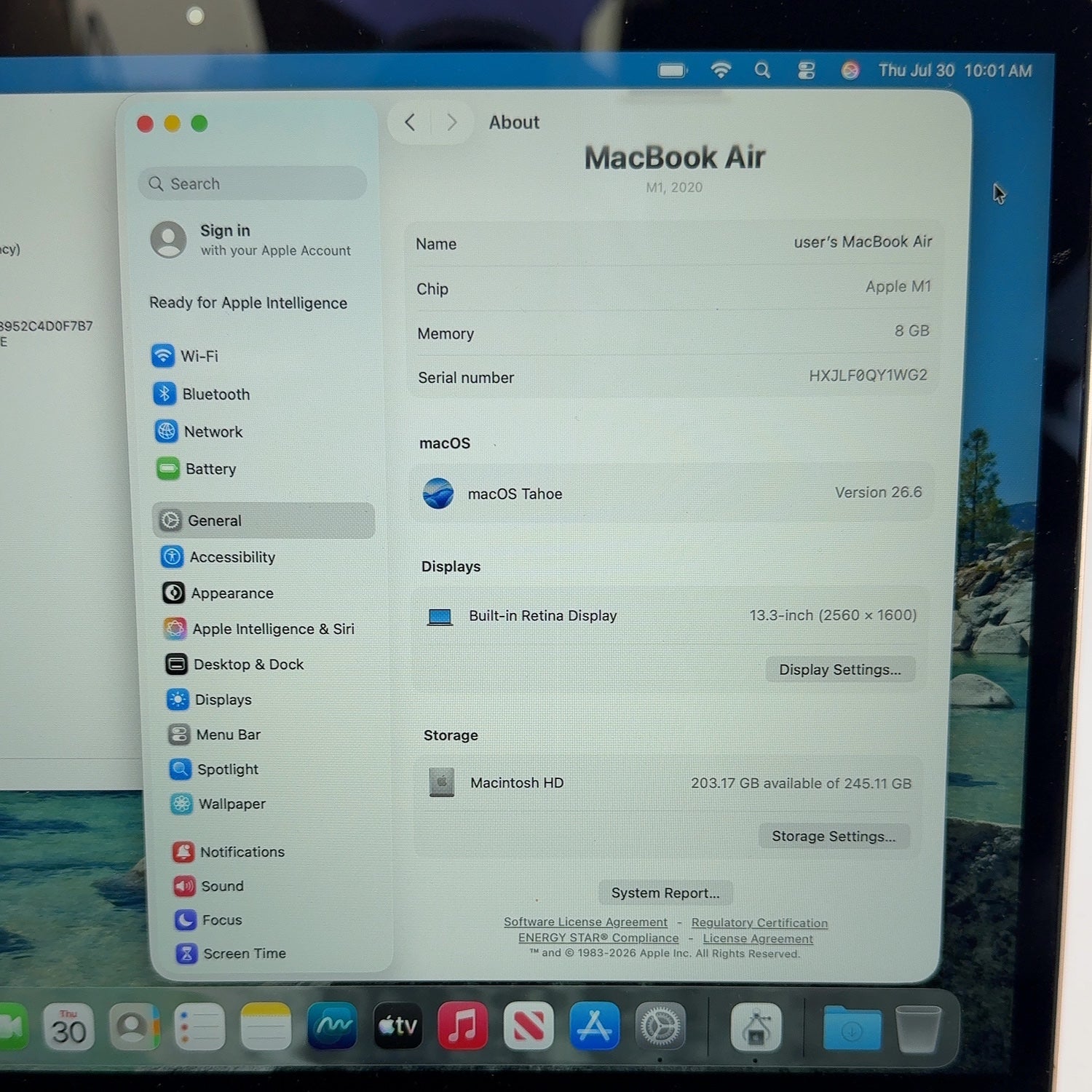Click the "13.3-inch (2560 × 1600)" text
The image size is (1092, 1092).
[834, 615]
